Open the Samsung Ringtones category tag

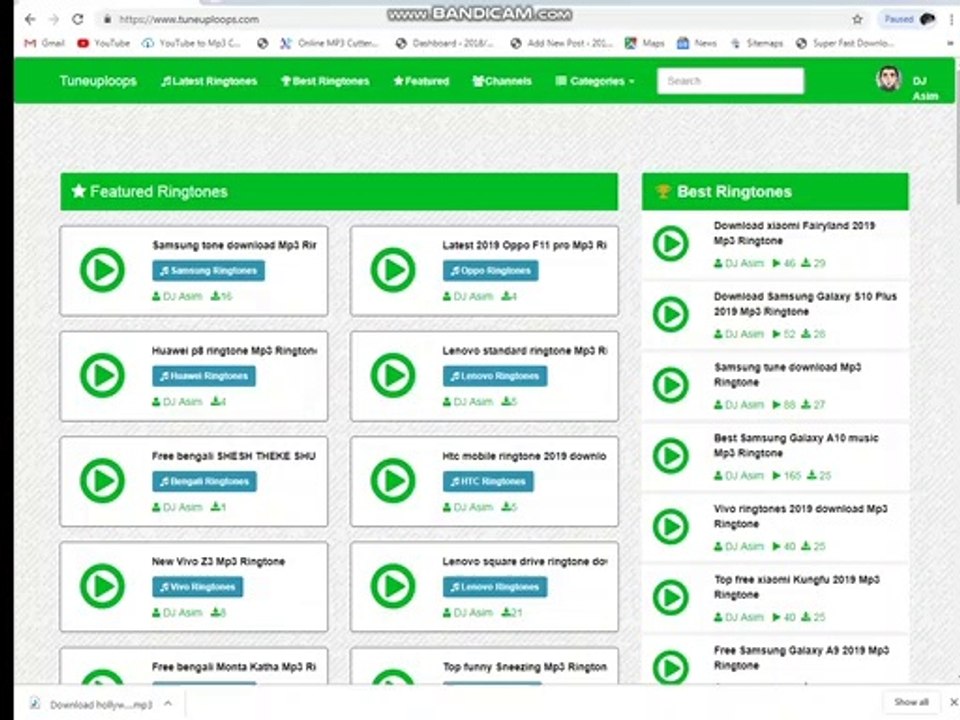pyautogui.click(x=209, y=271)
